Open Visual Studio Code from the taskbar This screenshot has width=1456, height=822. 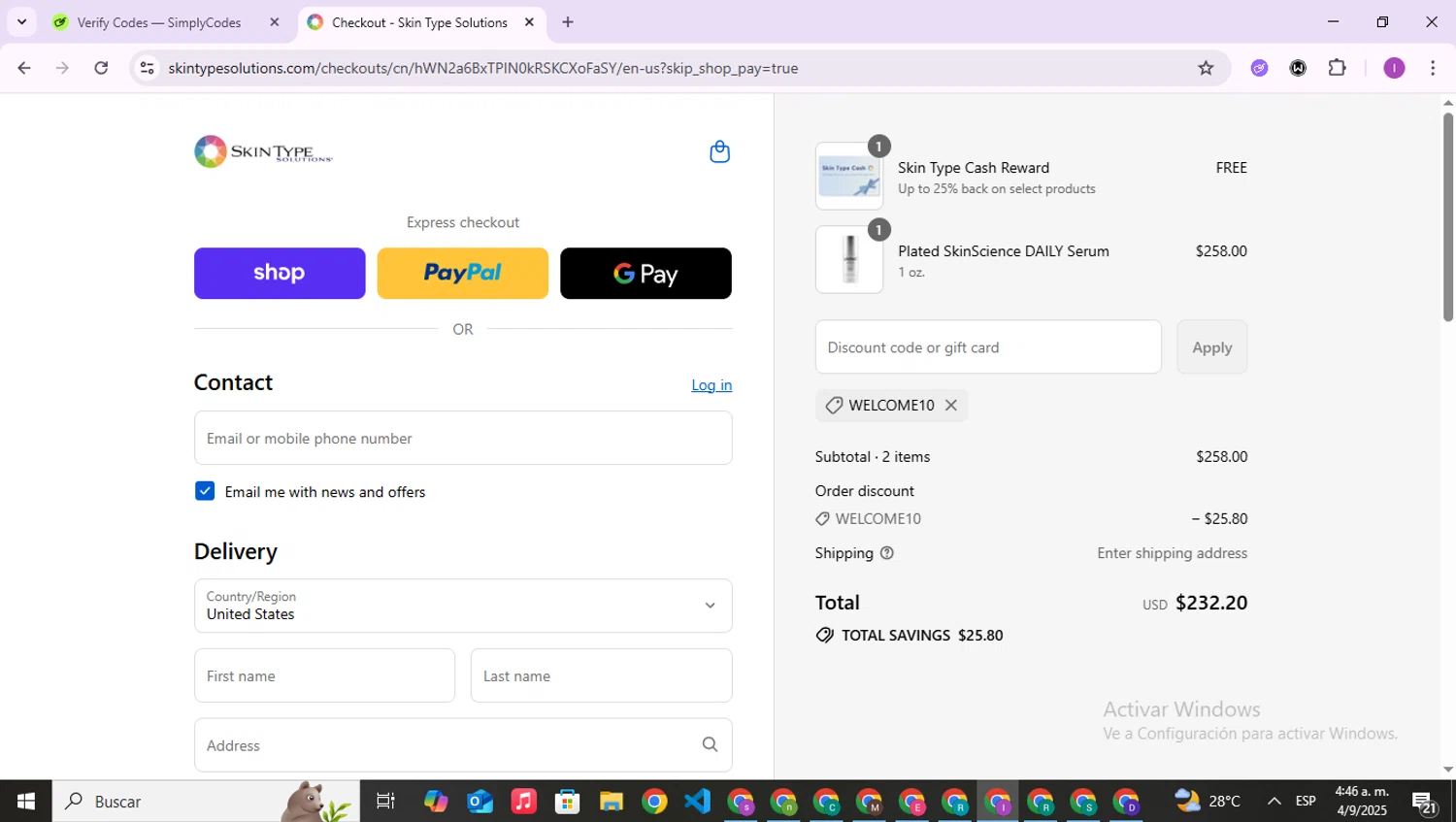click(x=697, y=801)
